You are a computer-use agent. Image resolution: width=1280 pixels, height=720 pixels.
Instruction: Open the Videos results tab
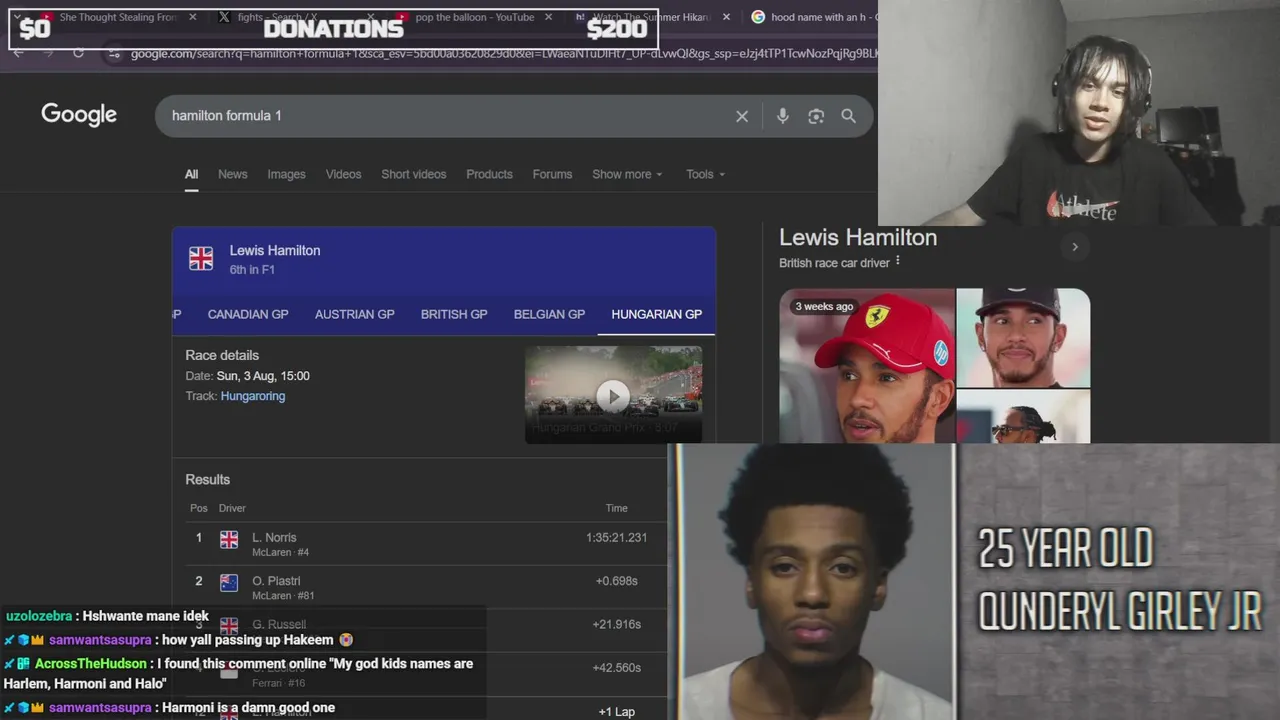(343, 174)
